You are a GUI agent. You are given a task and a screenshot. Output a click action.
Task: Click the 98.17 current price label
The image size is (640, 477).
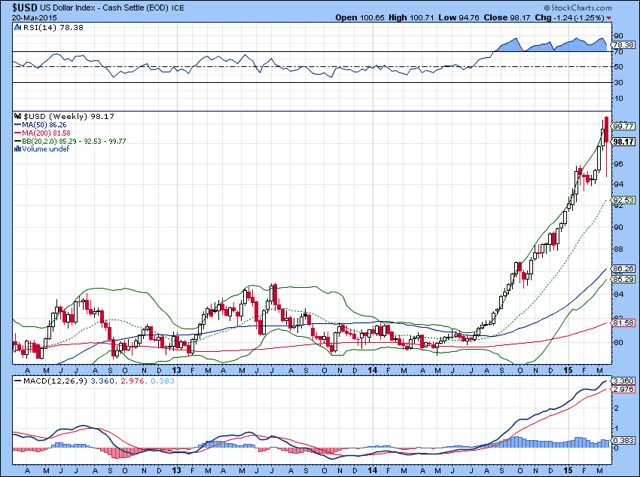(x=624, y=142)
